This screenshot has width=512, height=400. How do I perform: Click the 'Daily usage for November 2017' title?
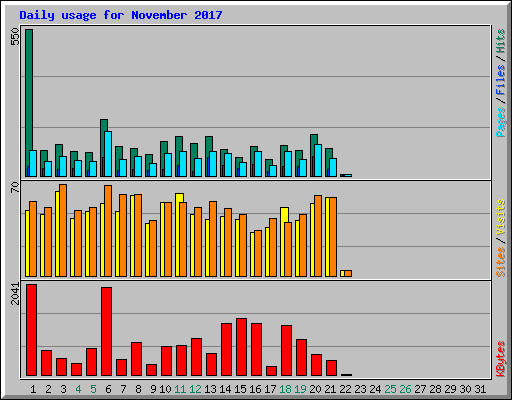(121, 15)
